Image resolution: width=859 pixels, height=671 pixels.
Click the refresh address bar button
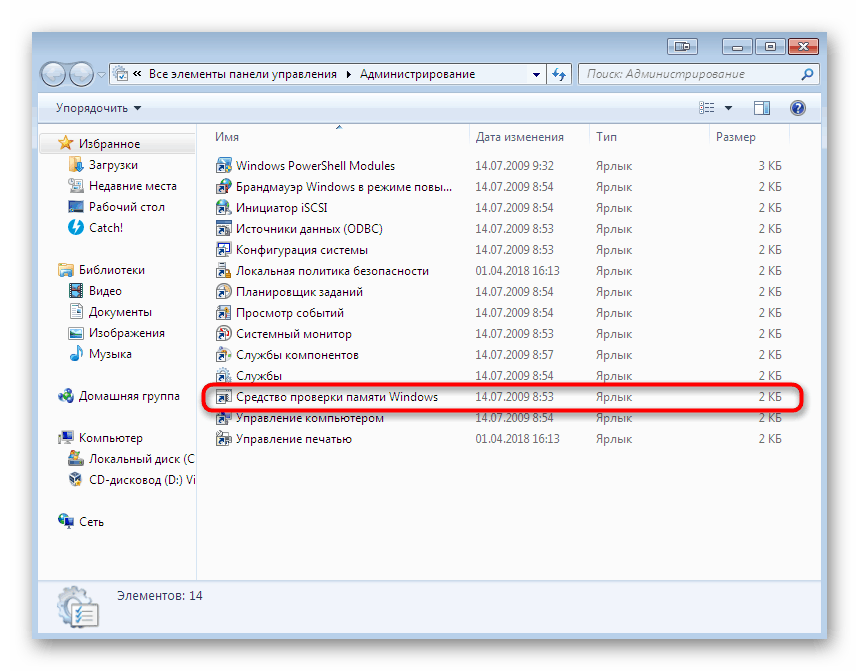point(559,74)
